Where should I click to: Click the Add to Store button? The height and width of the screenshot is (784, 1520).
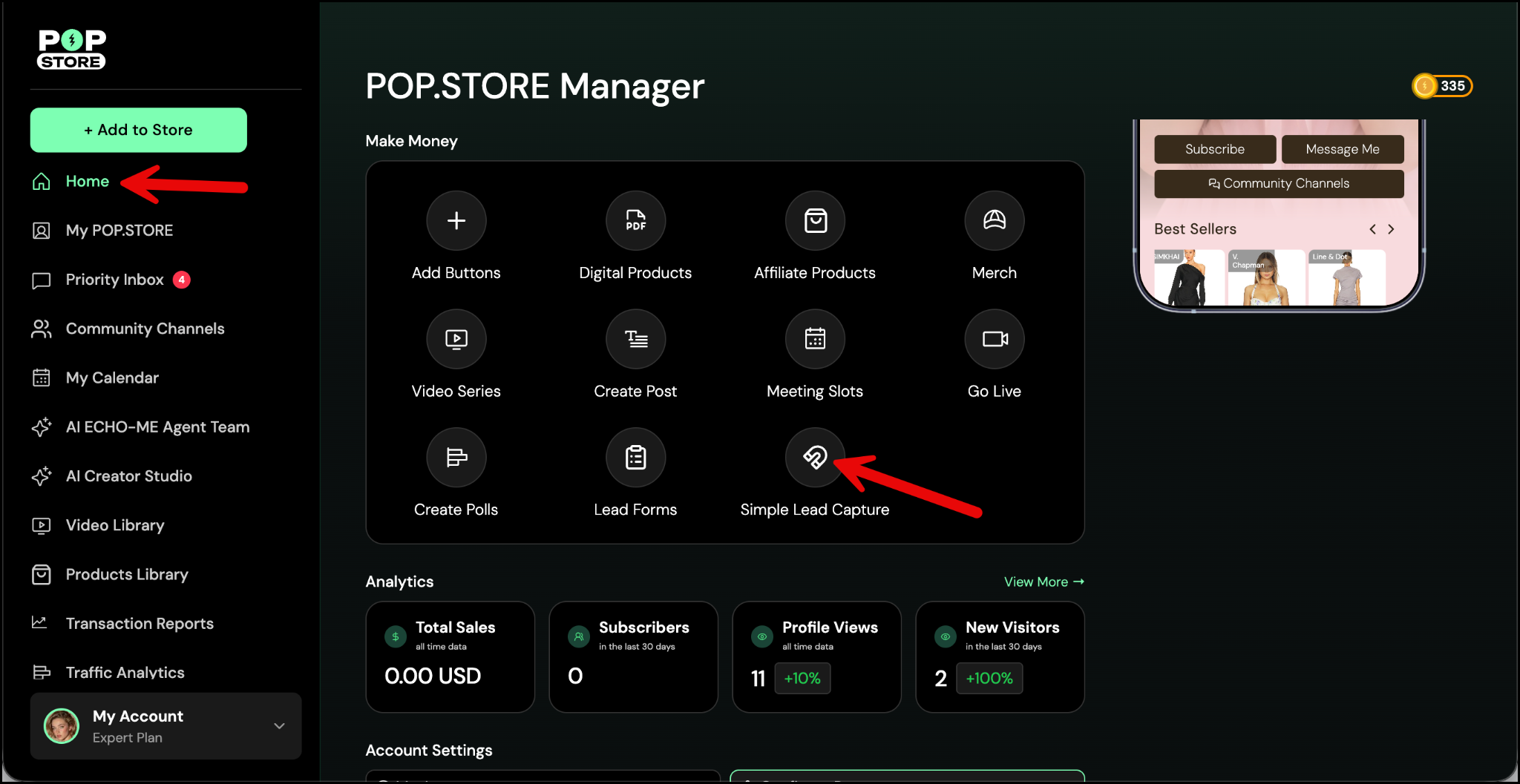(x=139, y=130)
